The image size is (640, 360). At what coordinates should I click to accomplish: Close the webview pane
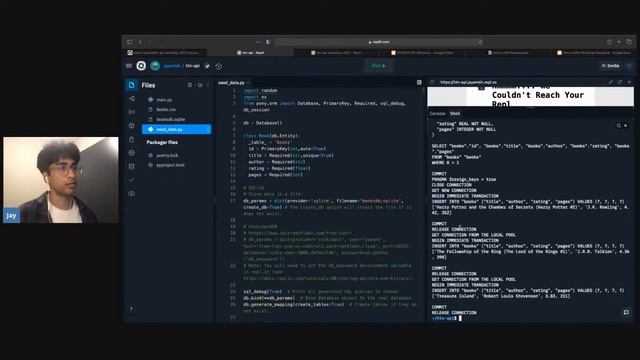(629, 82)
